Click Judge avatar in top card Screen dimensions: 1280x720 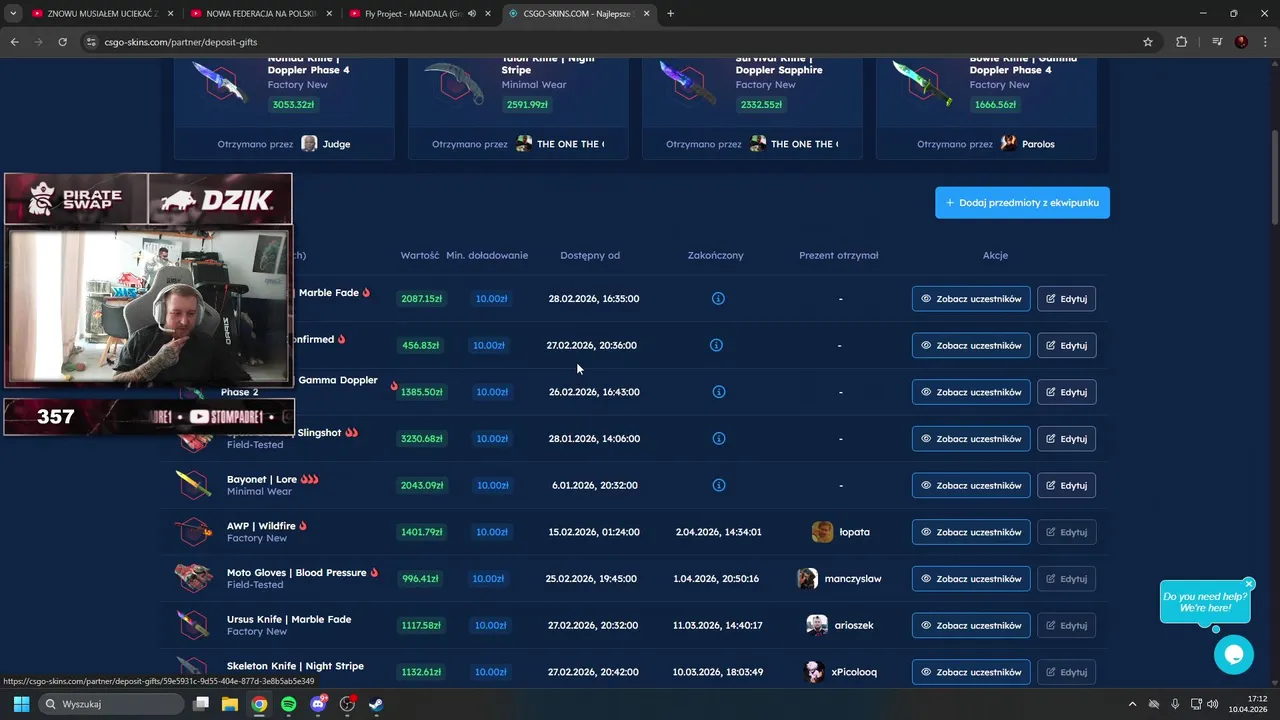[309, 144]
